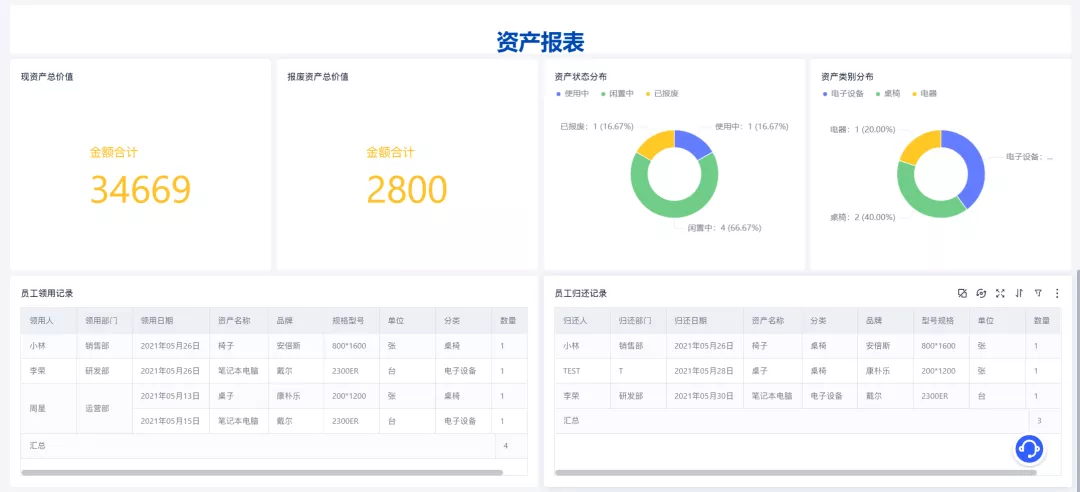The width and height of the screenshot is (1080, 492).
Task: Click the 桌椅: 2 (40.00%) pie label
Action: (862, 217)
